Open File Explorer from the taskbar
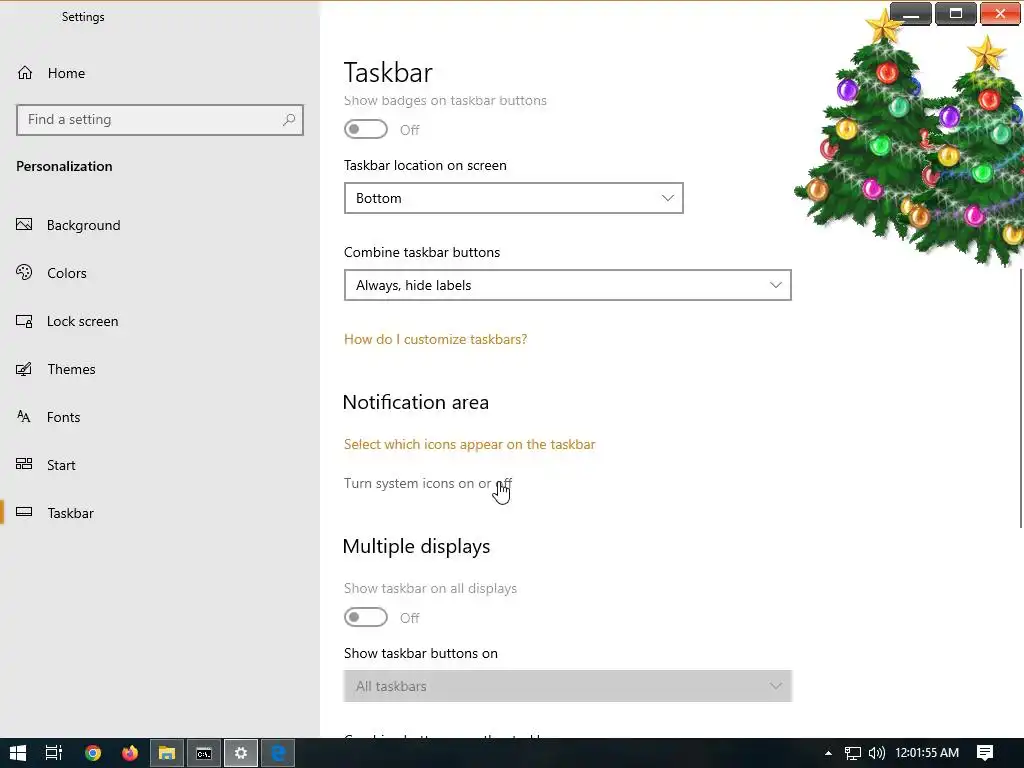 (x=167, y=753)
